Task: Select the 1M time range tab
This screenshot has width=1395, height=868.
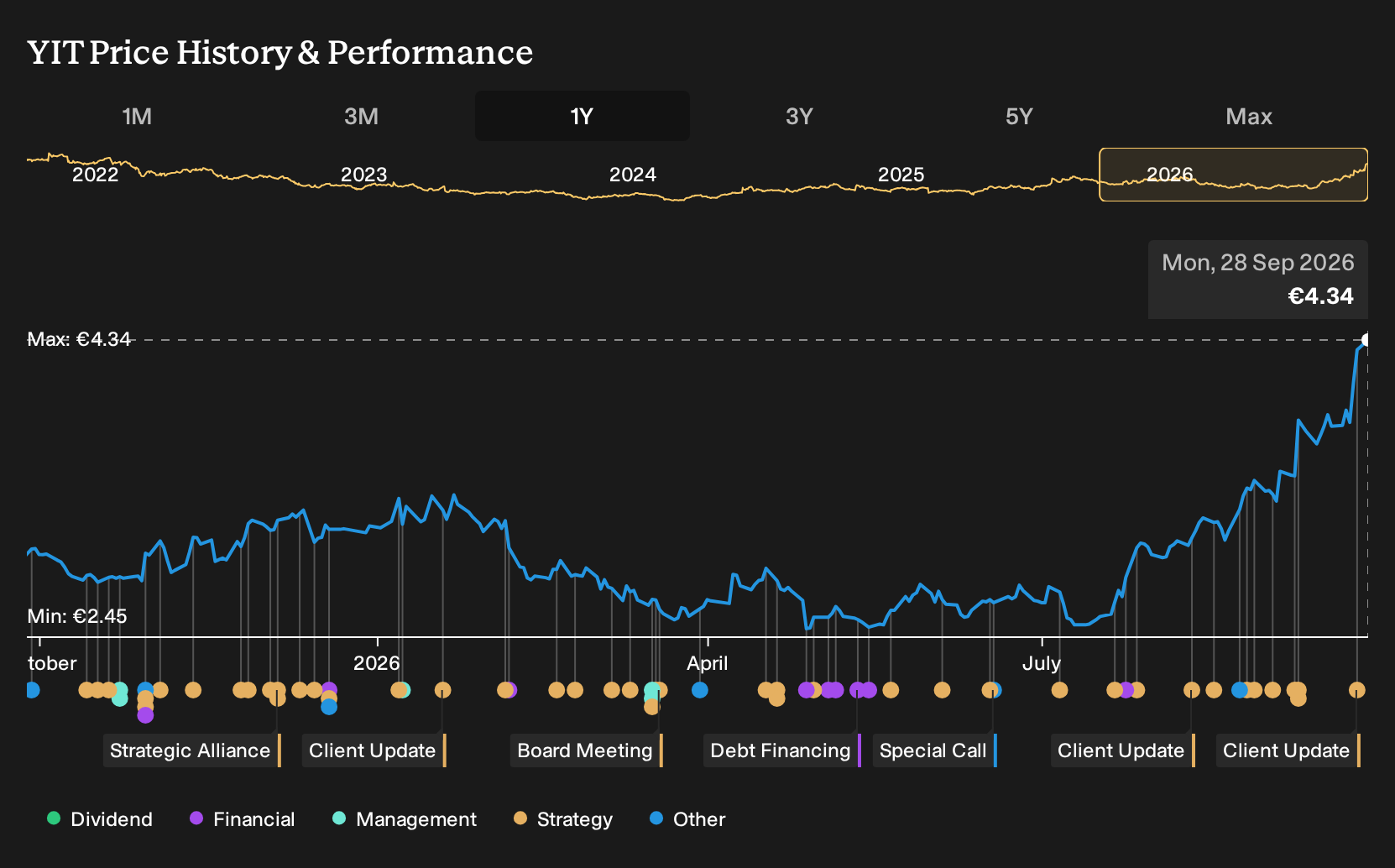Action: click(x=137, y=116)
